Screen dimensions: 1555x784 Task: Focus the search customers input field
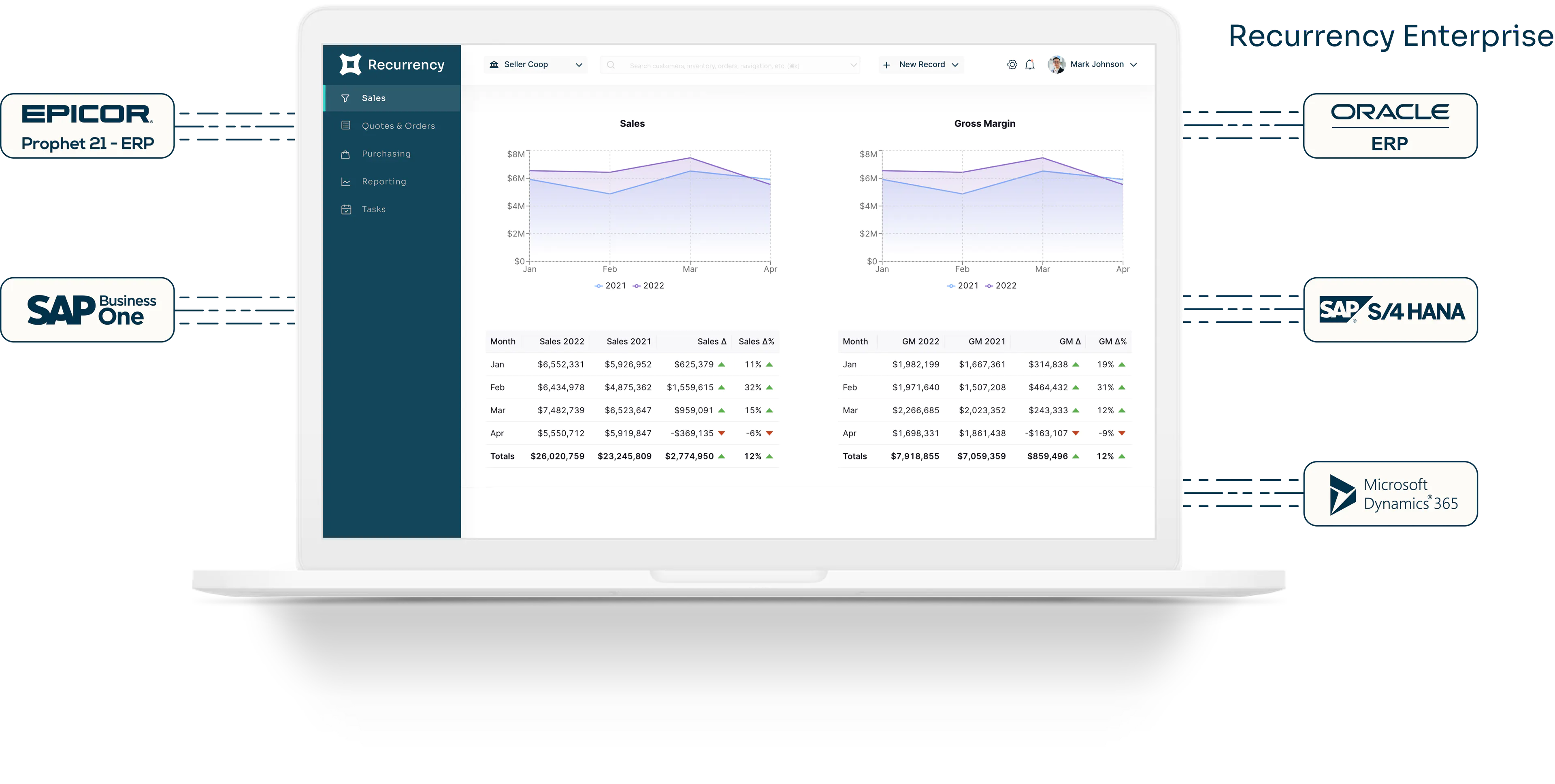(730, 65)
